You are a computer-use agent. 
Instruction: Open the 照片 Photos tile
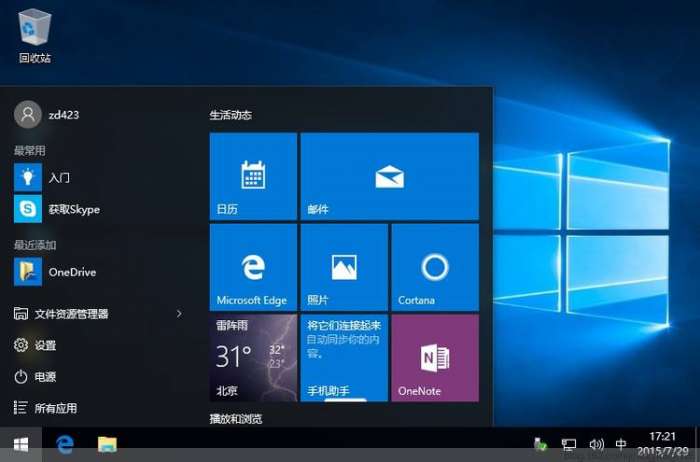[344, 267]
